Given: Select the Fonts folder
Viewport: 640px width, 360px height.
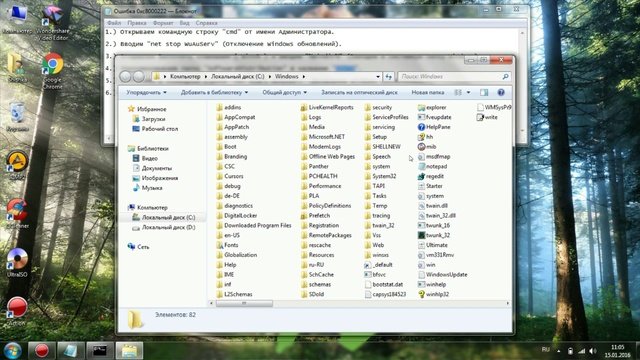Looking at the screenshot, I should 227,245.
